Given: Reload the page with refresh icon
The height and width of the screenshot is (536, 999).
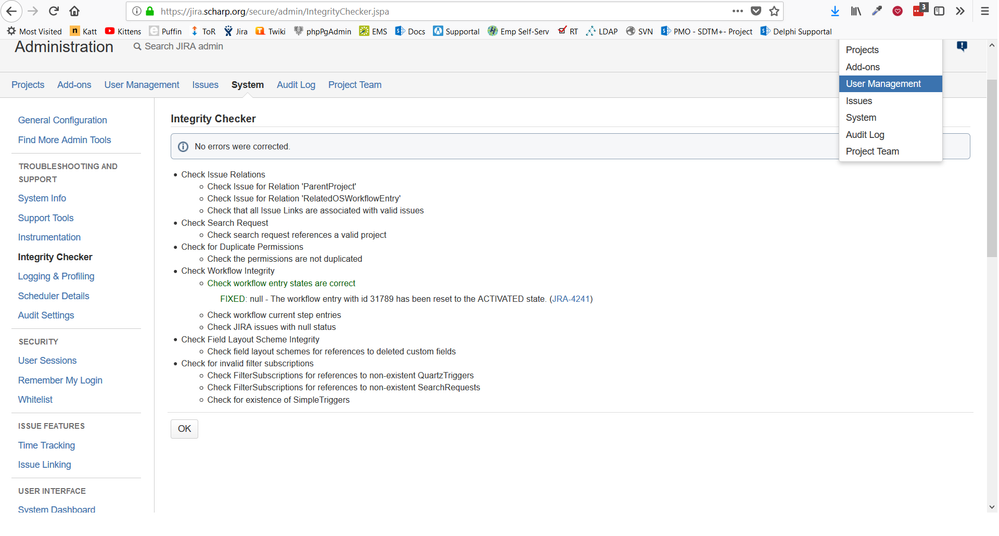Looking at the screenshot, I should point(54,11).
